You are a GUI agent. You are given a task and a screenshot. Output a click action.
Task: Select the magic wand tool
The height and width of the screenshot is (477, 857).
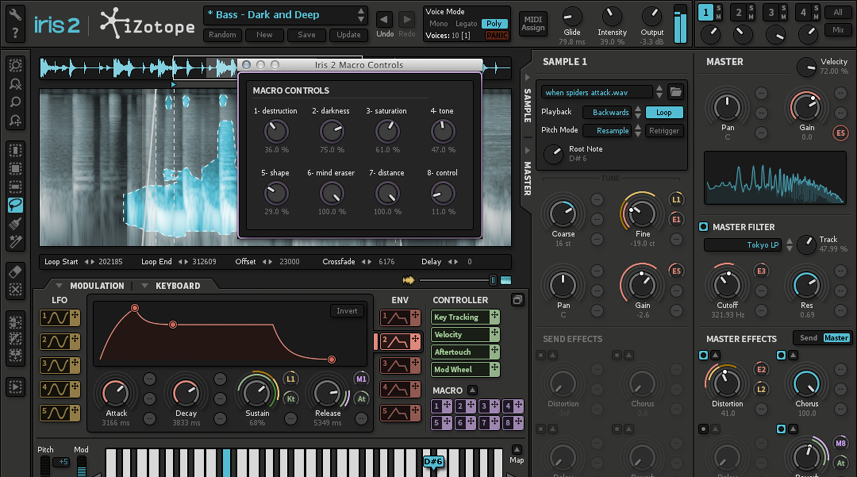click(x=15, y=241)
